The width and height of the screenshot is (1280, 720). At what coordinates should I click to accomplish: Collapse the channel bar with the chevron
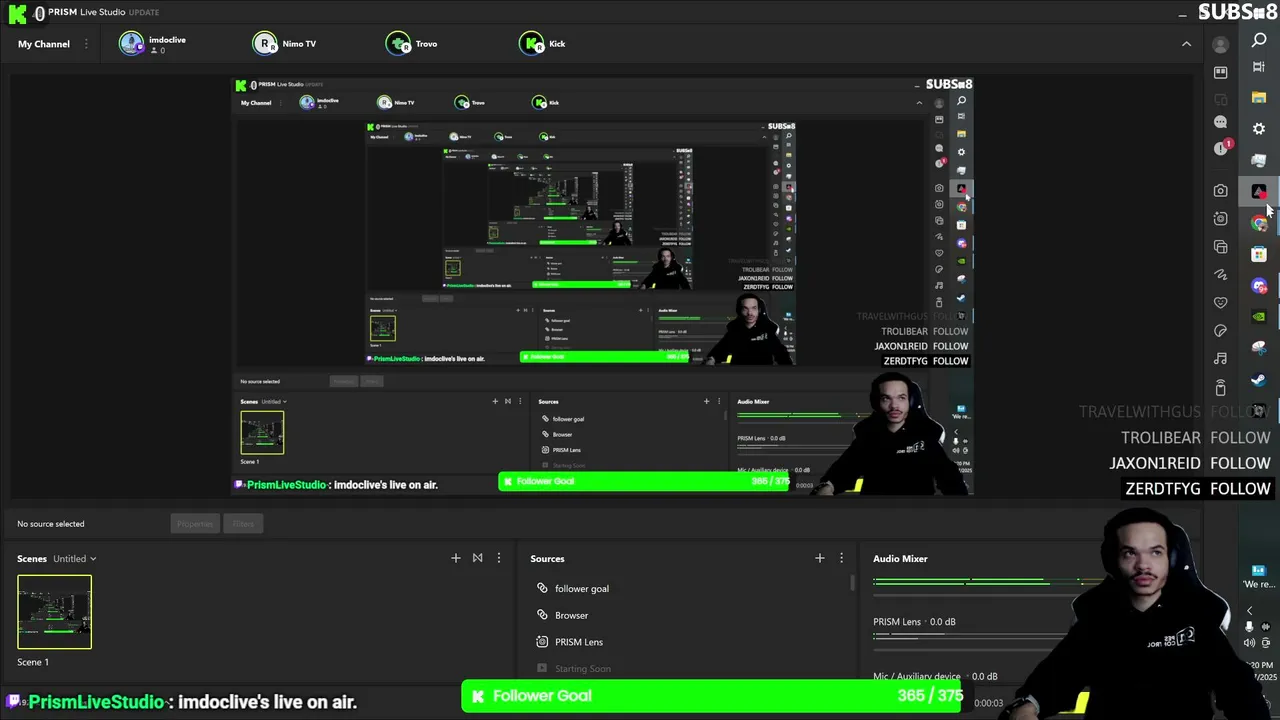point(1186,44)
